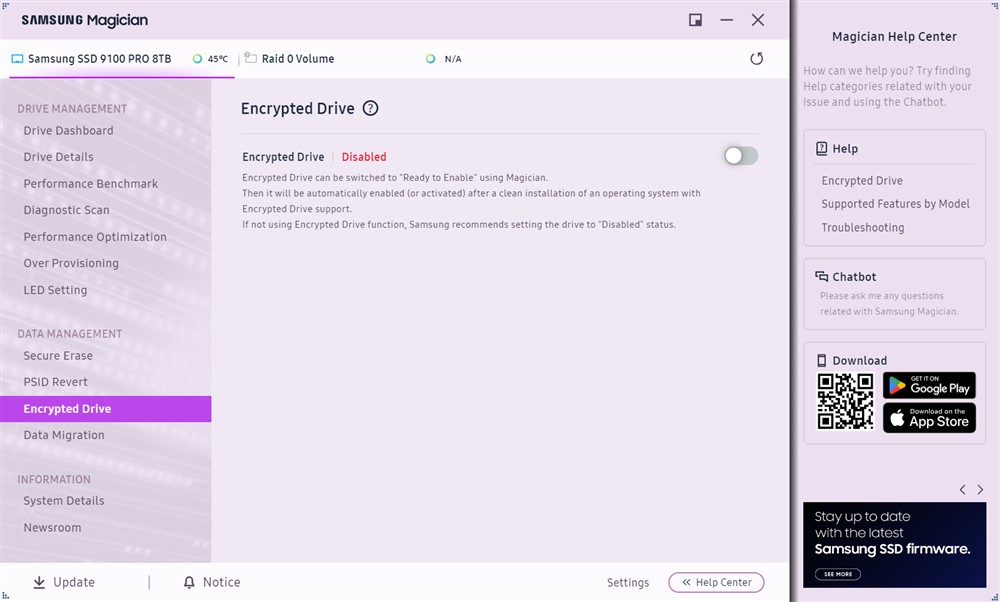Open Supported Features by Model help link

(x=895, y=204)
